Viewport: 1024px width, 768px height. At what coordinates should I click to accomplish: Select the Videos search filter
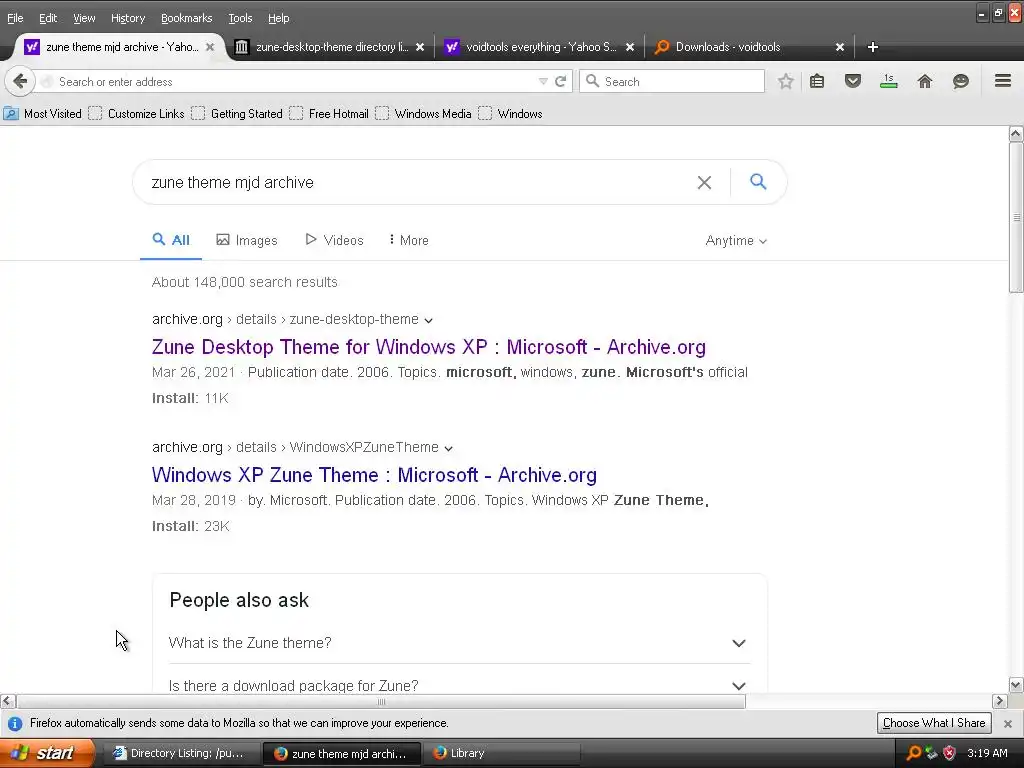(334, 240)
